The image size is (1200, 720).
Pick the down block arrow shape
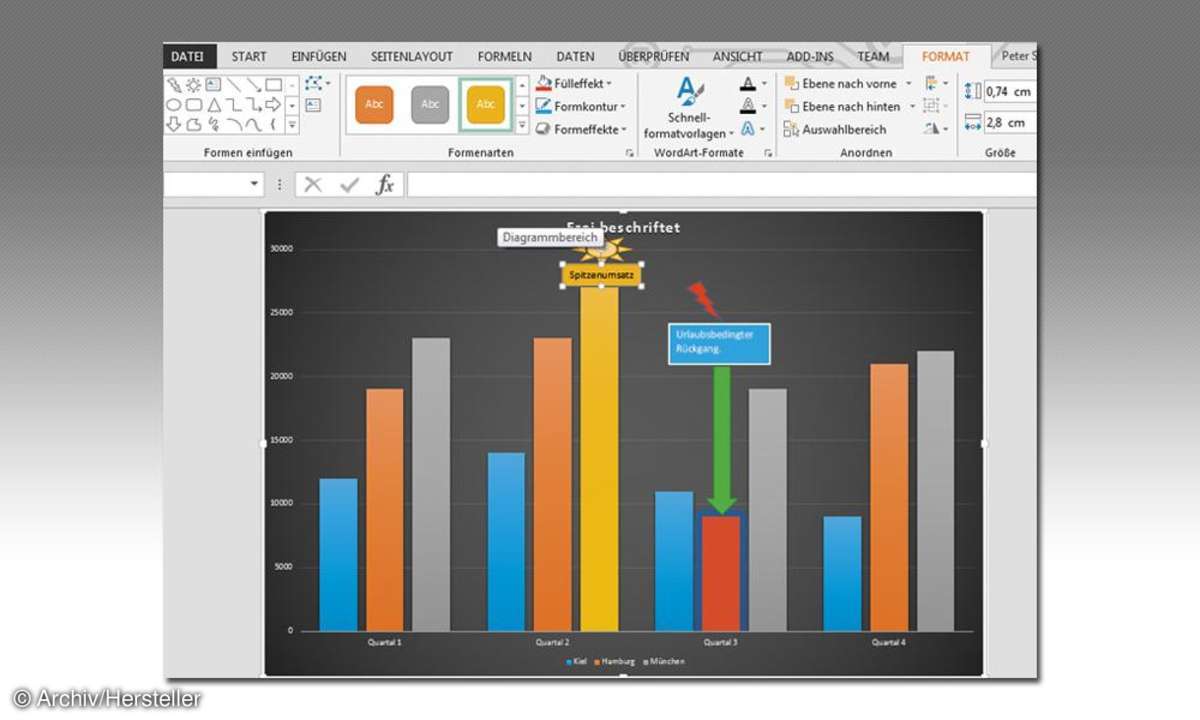tap(174, 125)
